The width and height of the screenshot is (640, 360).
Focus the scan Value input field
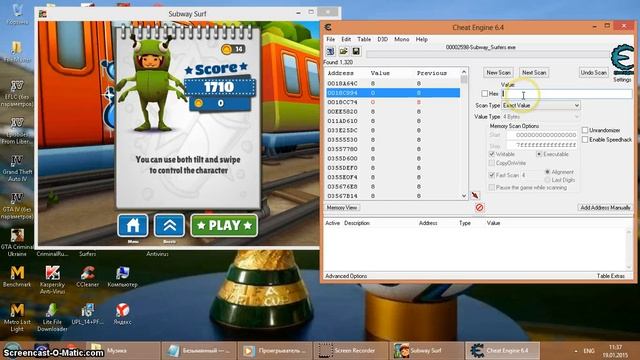point(567,94)
